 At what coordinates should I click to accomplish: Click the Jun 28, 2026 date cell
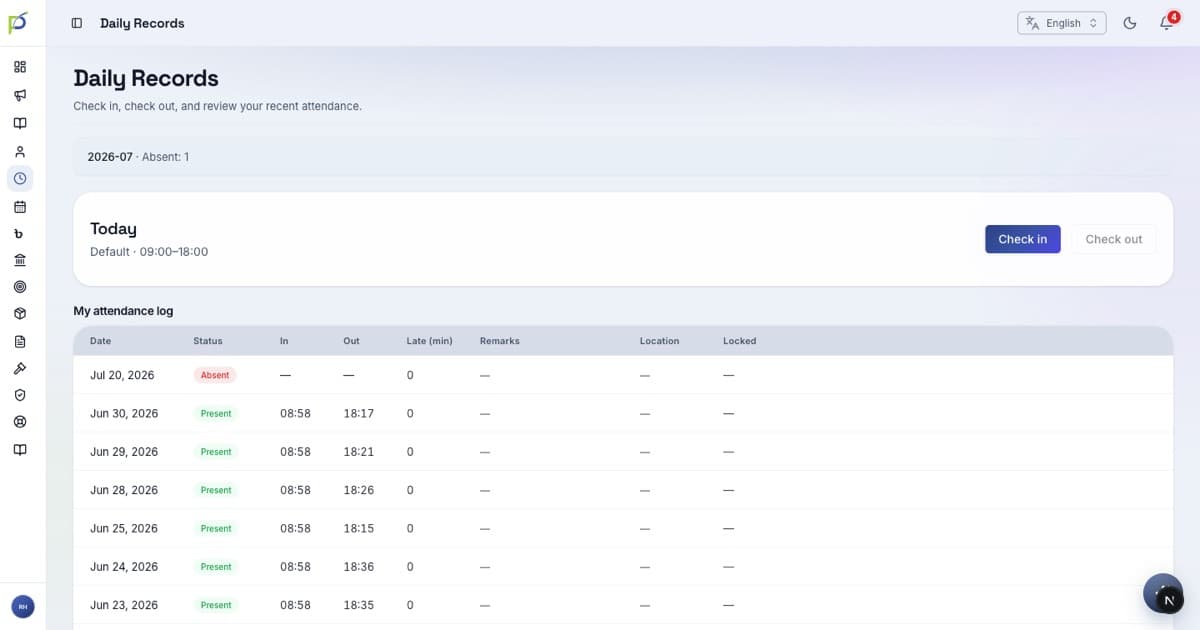click(x=124, y=490)
